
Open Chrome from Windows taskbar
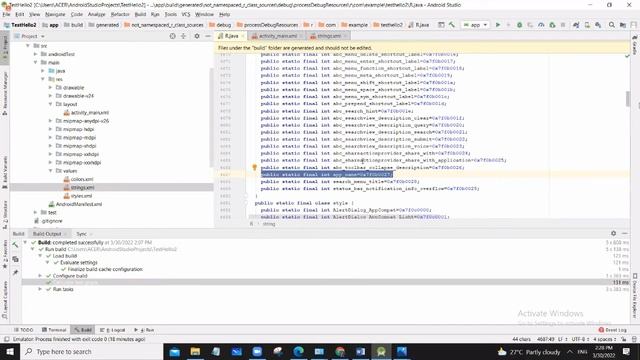coord(340,351)
